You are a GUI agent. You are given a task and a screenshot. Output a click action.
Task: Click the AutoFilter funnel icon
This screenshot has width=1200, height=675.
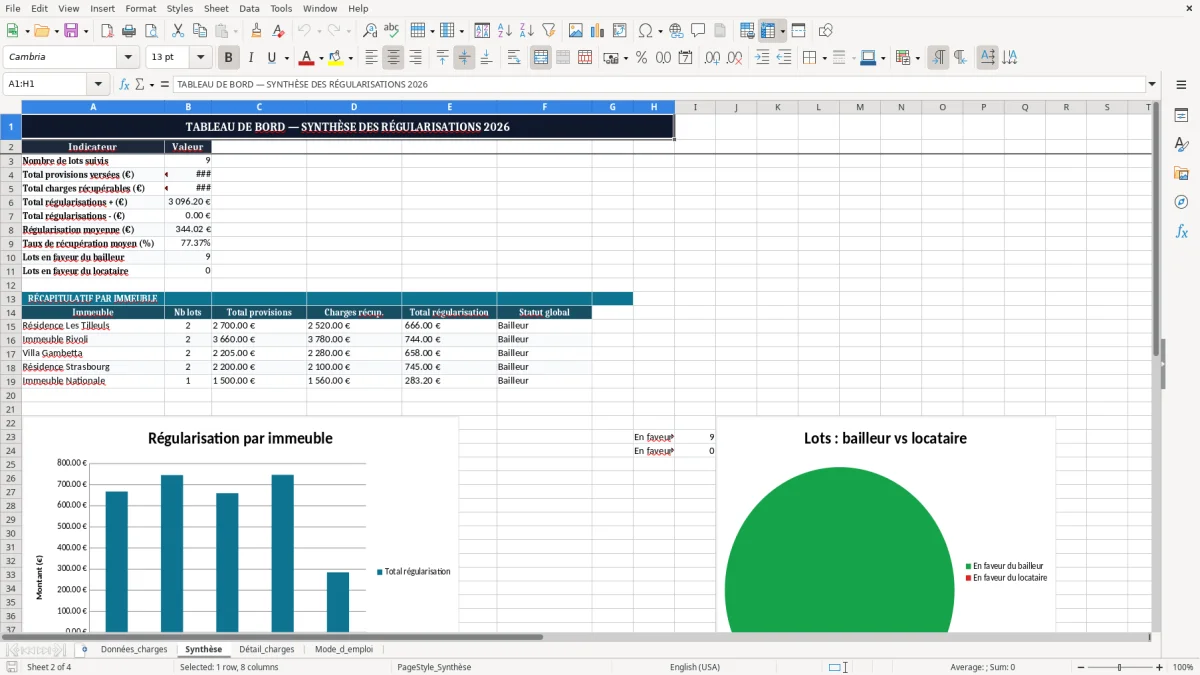pyautogui.click(x=548, y=31)
